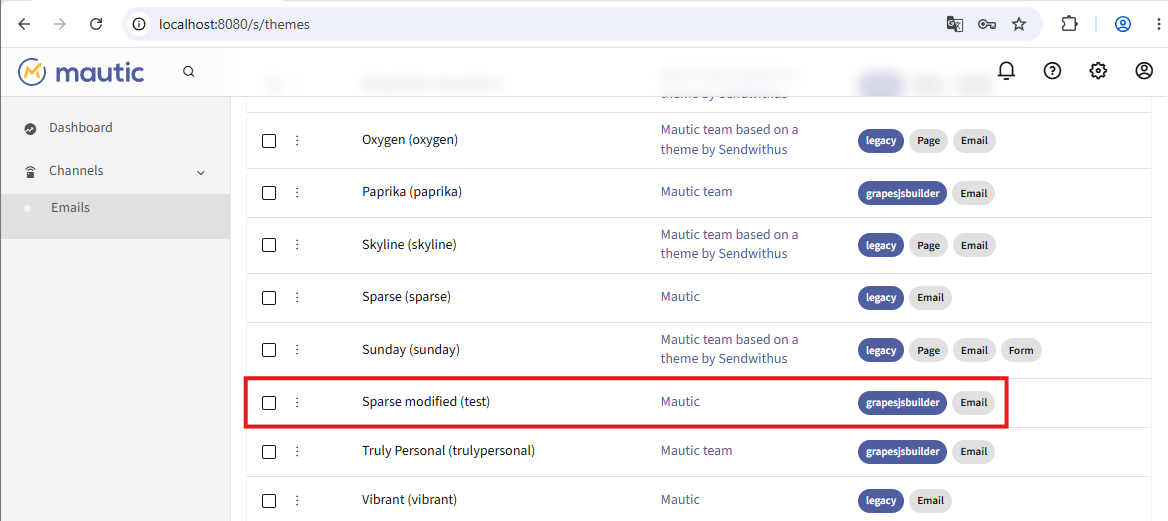The width and height of the screenshot is (1168, 521).
Task: Open the Mautic user account icon
Action: tap(1143, 71)
